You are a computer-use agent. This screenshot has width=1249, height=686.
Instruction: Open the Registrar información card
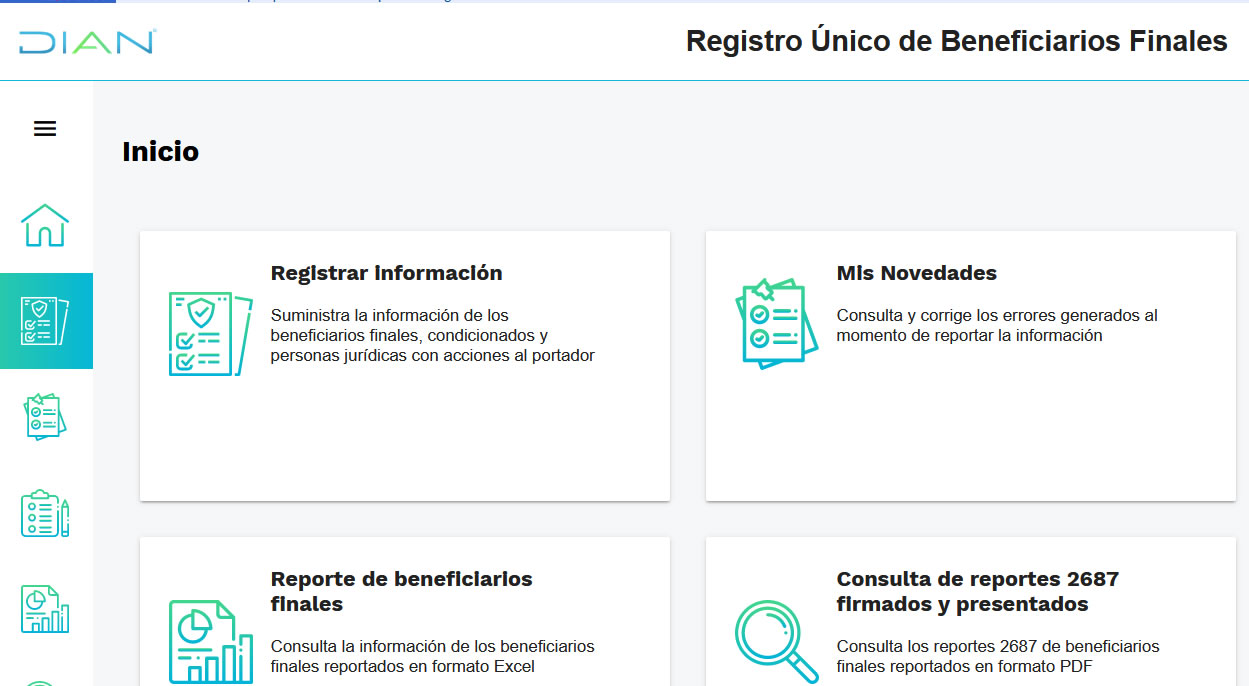coord(404,365)
